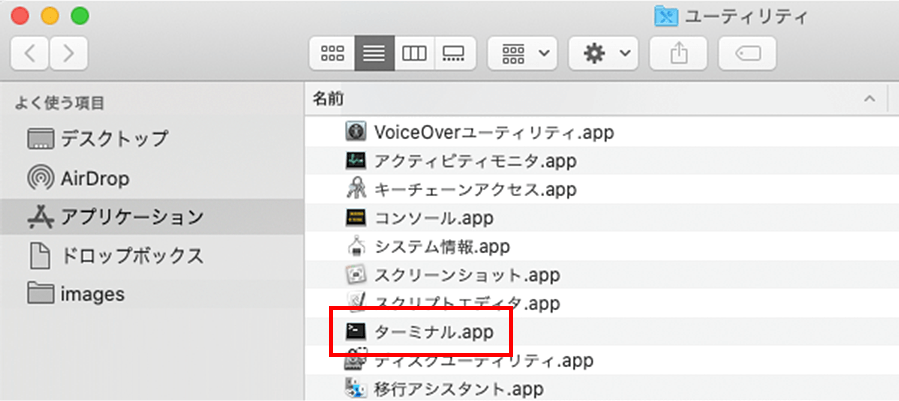Click the VoiceOverユーティリティ app icon

coord(356,132)
